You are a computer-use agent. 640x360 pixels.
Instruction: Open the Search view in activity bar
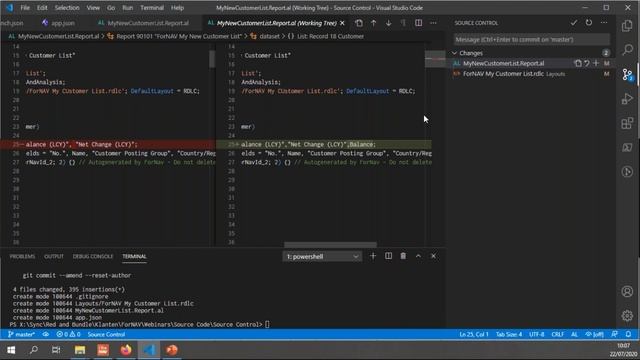point(627,50)
